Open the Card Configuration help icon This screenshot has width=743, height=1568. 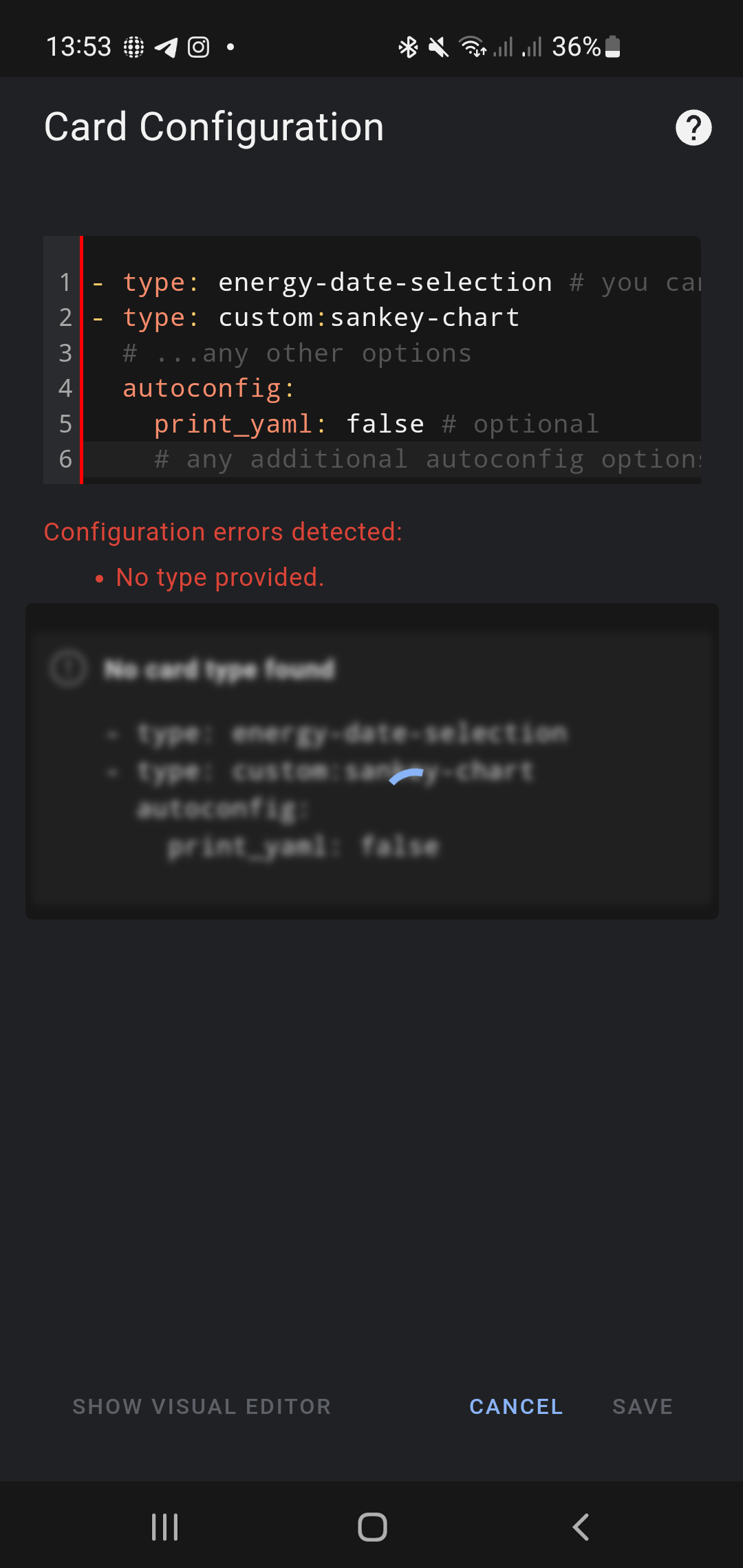693,127
